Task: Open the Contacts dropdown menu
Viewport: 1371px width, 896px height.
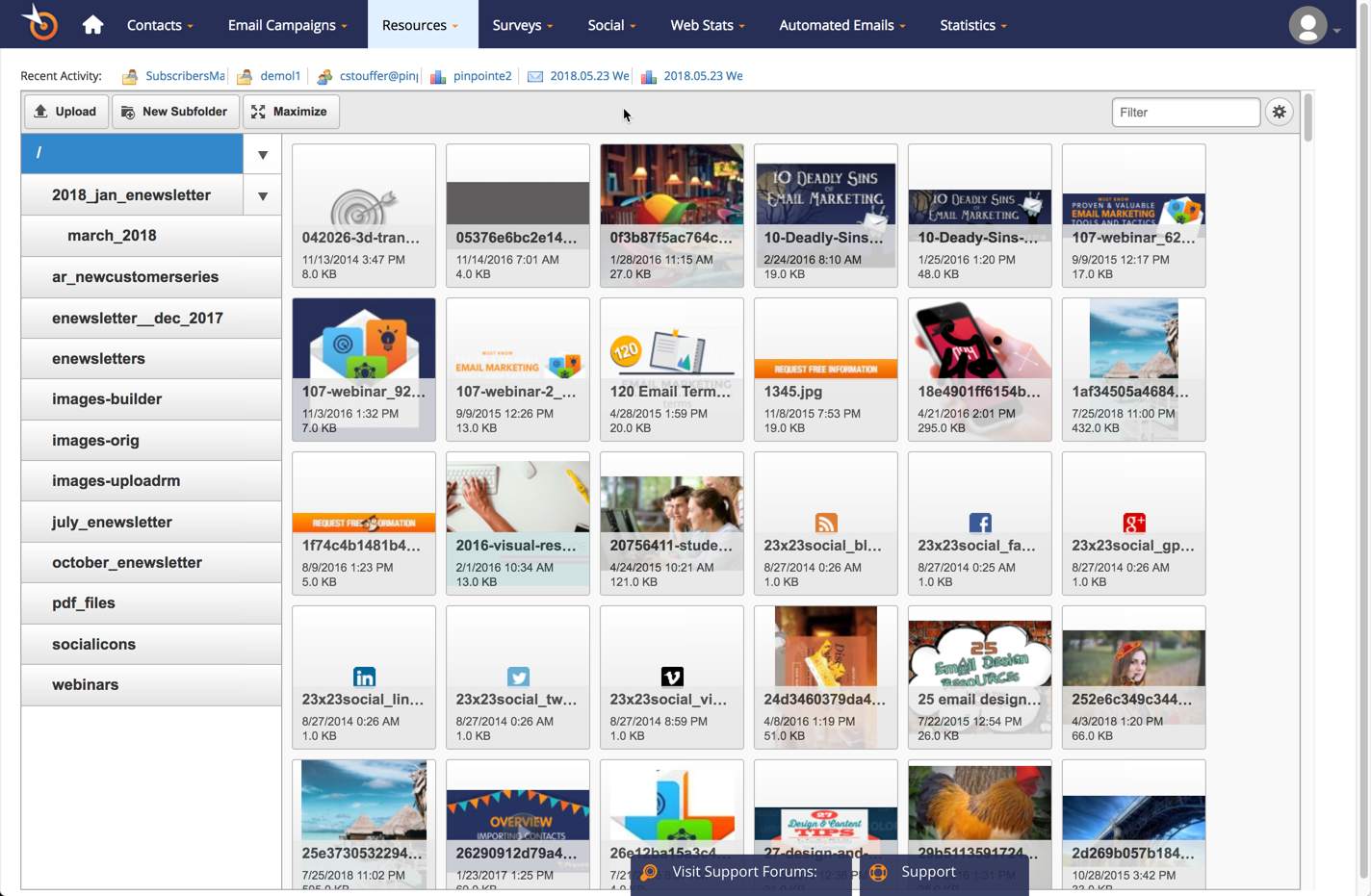Action: tap(160, 25)
